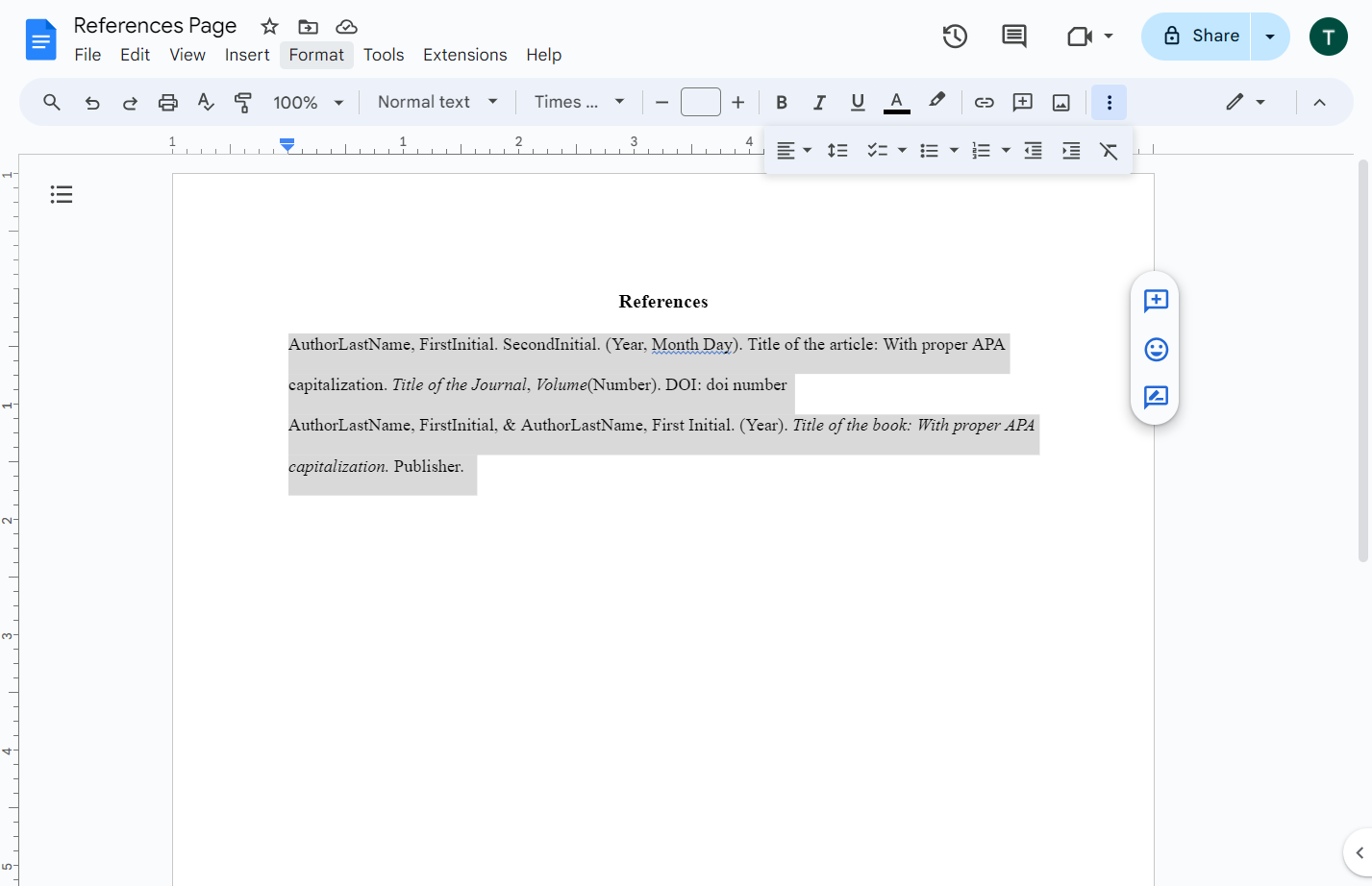
Task: Print the document
Action: pos(168,102)
